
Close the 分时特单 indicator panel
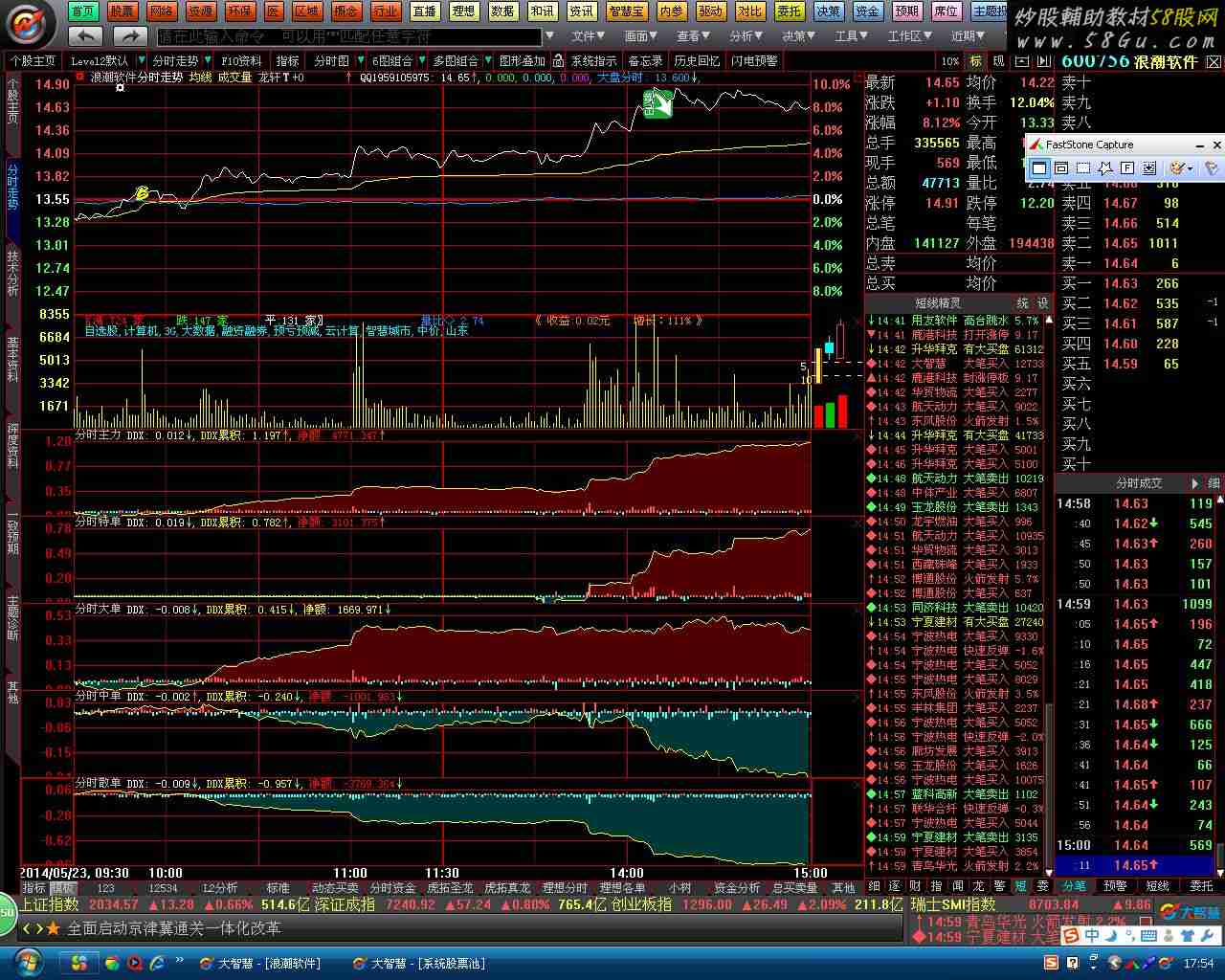pos(857,523)
